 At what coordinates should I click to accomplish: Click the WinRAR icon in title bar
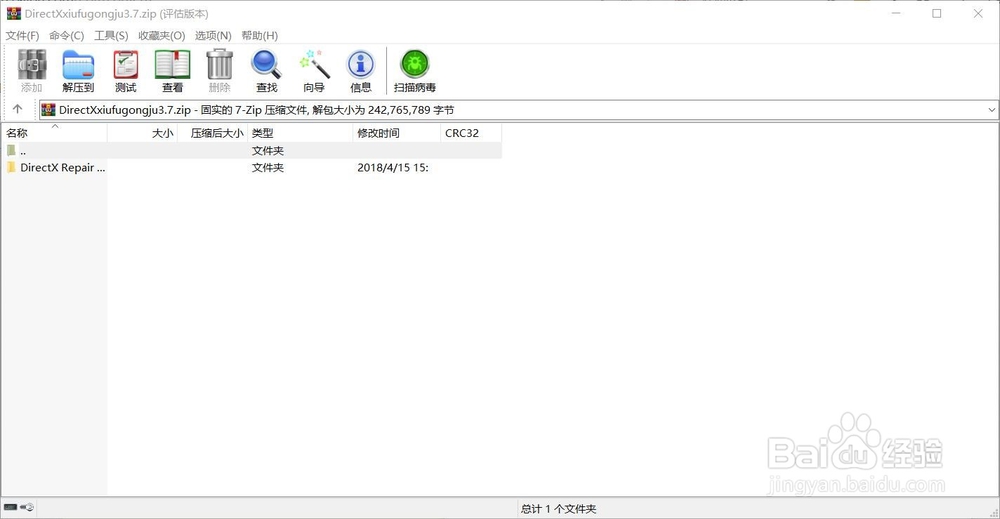pos(13,13)
